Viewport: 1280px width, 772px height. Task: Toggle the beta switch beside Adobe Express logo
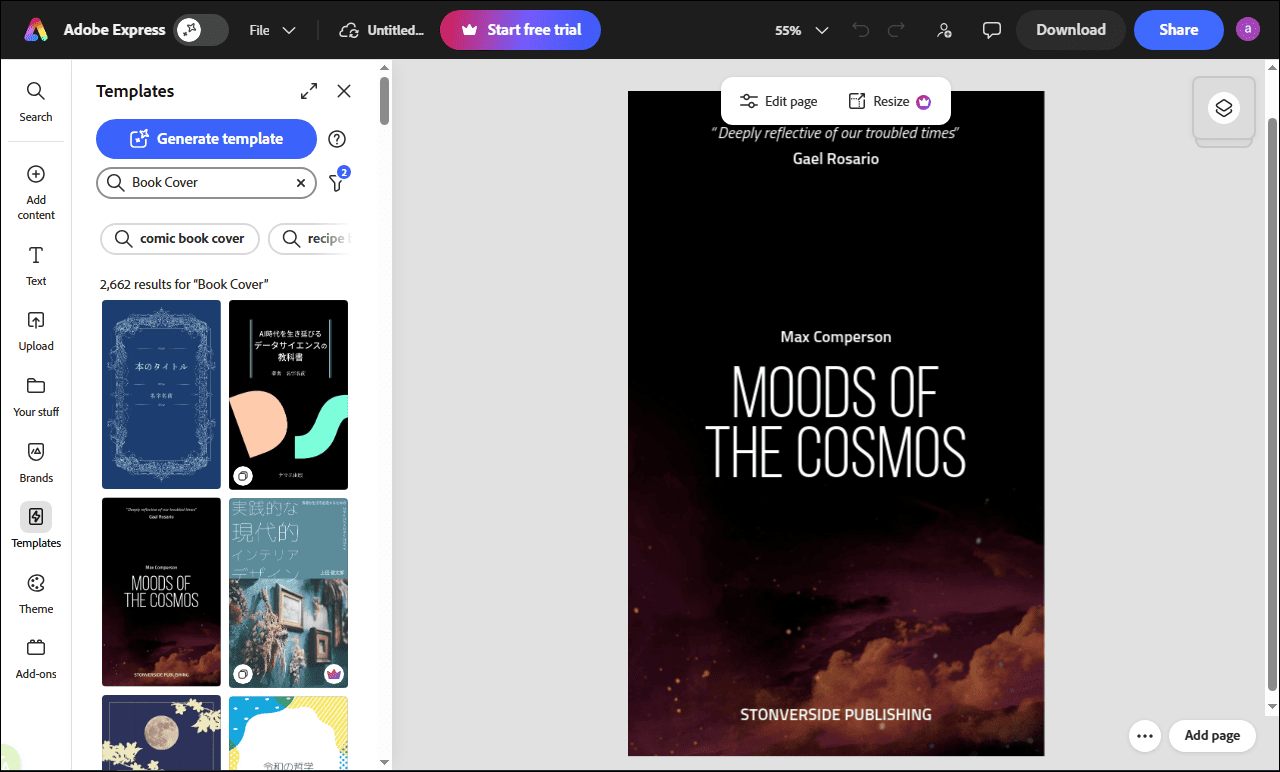pyautogui.click(x=199, y=30)
